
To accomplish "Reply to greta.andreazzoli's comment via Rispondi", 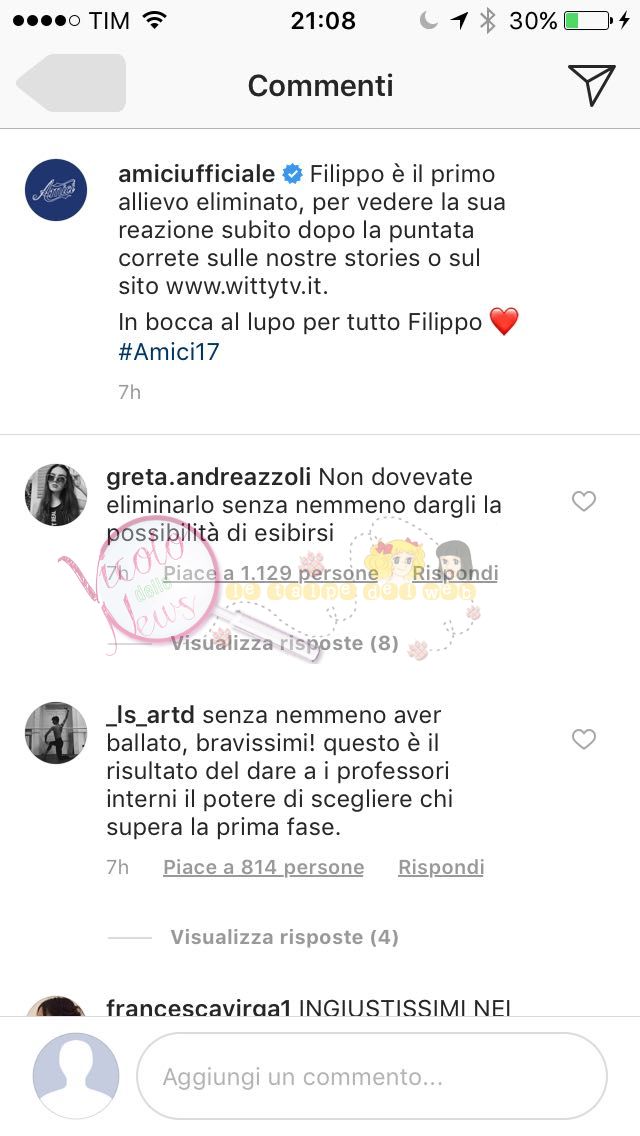I will pos(455,573).
